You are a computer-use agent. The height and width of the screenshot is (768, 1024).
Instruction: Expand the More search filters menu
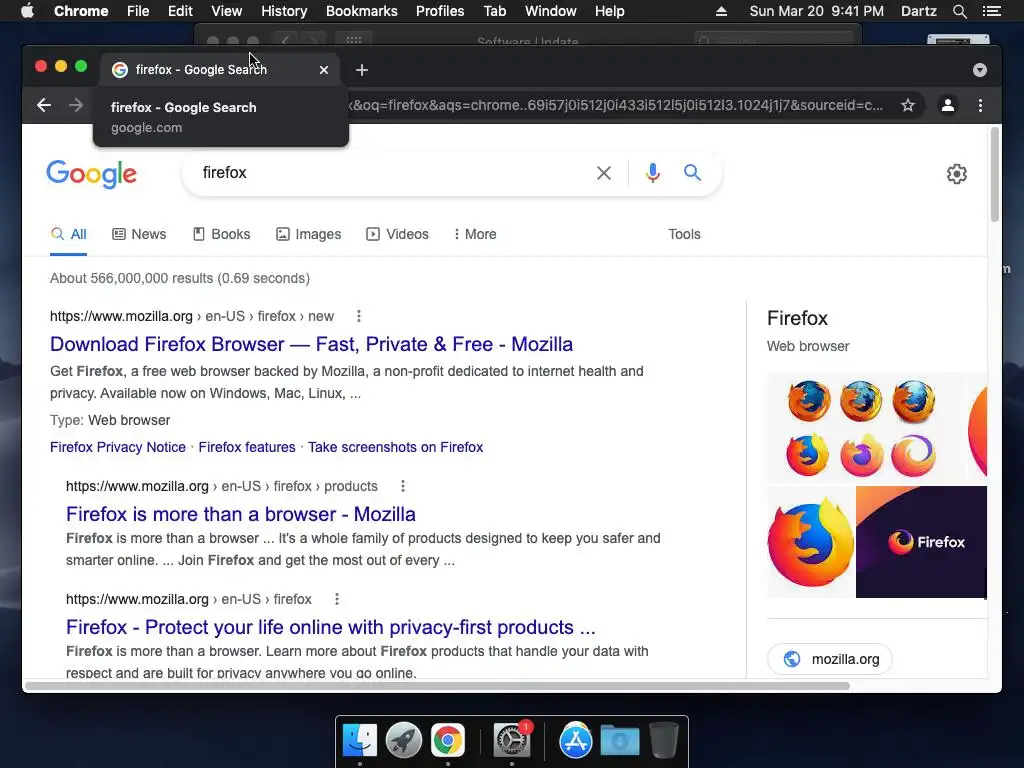(475, 234)
